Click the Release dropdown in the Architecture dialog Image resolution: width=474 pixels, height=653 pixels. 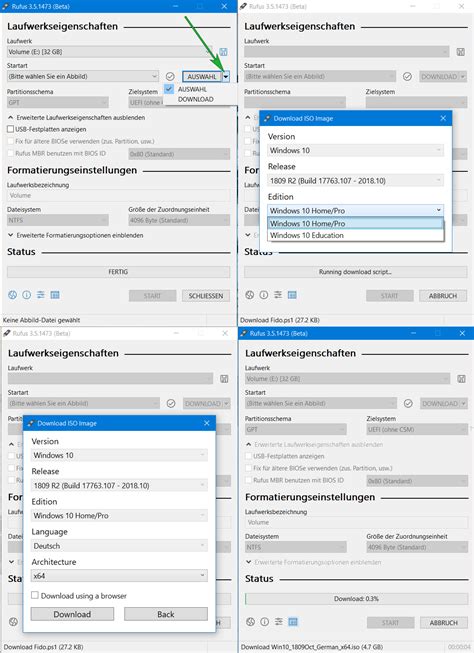(119, 486)
